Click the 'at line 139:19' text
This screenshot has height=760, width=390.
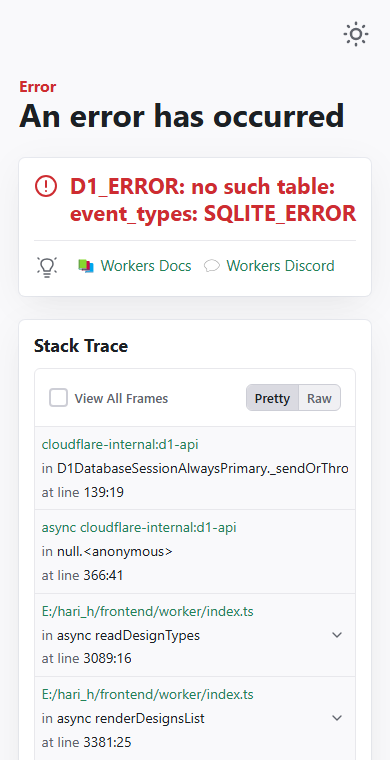click(83, 492)
